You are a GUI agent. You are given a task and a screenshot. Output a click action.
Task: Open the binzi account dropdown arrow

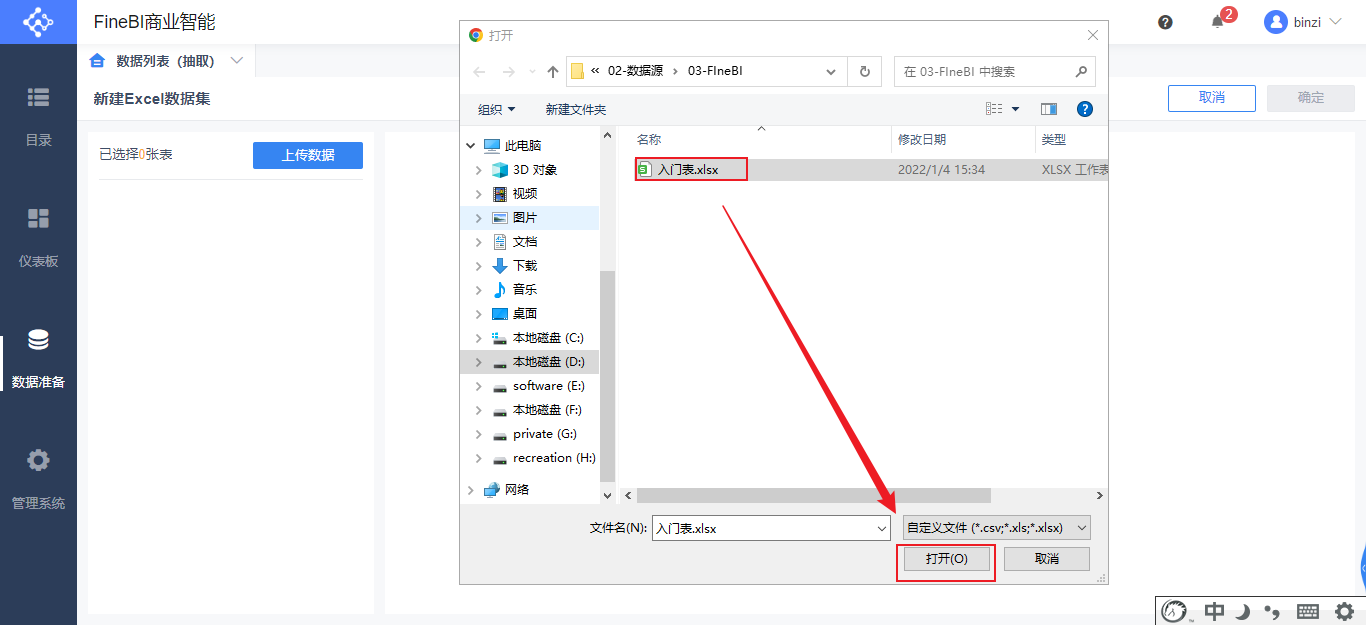1335,21
